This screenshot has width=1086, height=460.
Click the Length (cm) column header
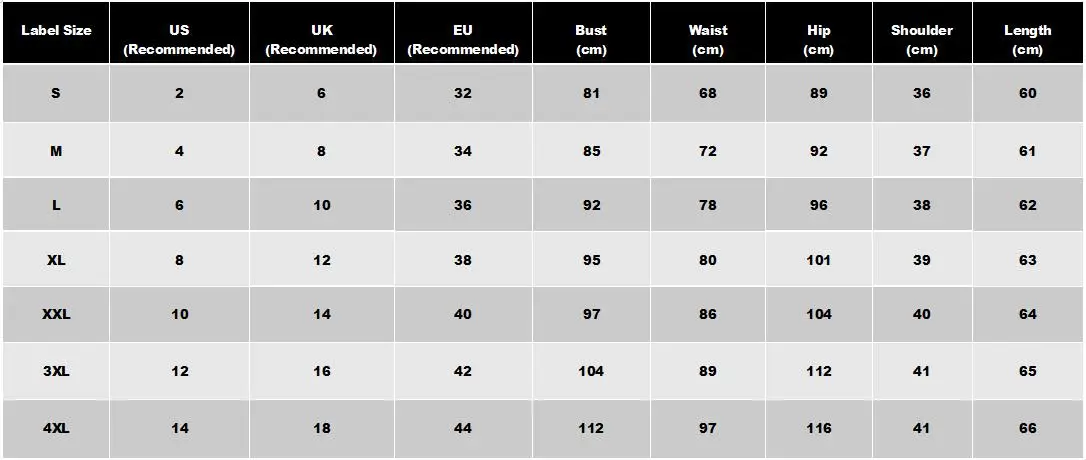click(x=1027, y=39)
